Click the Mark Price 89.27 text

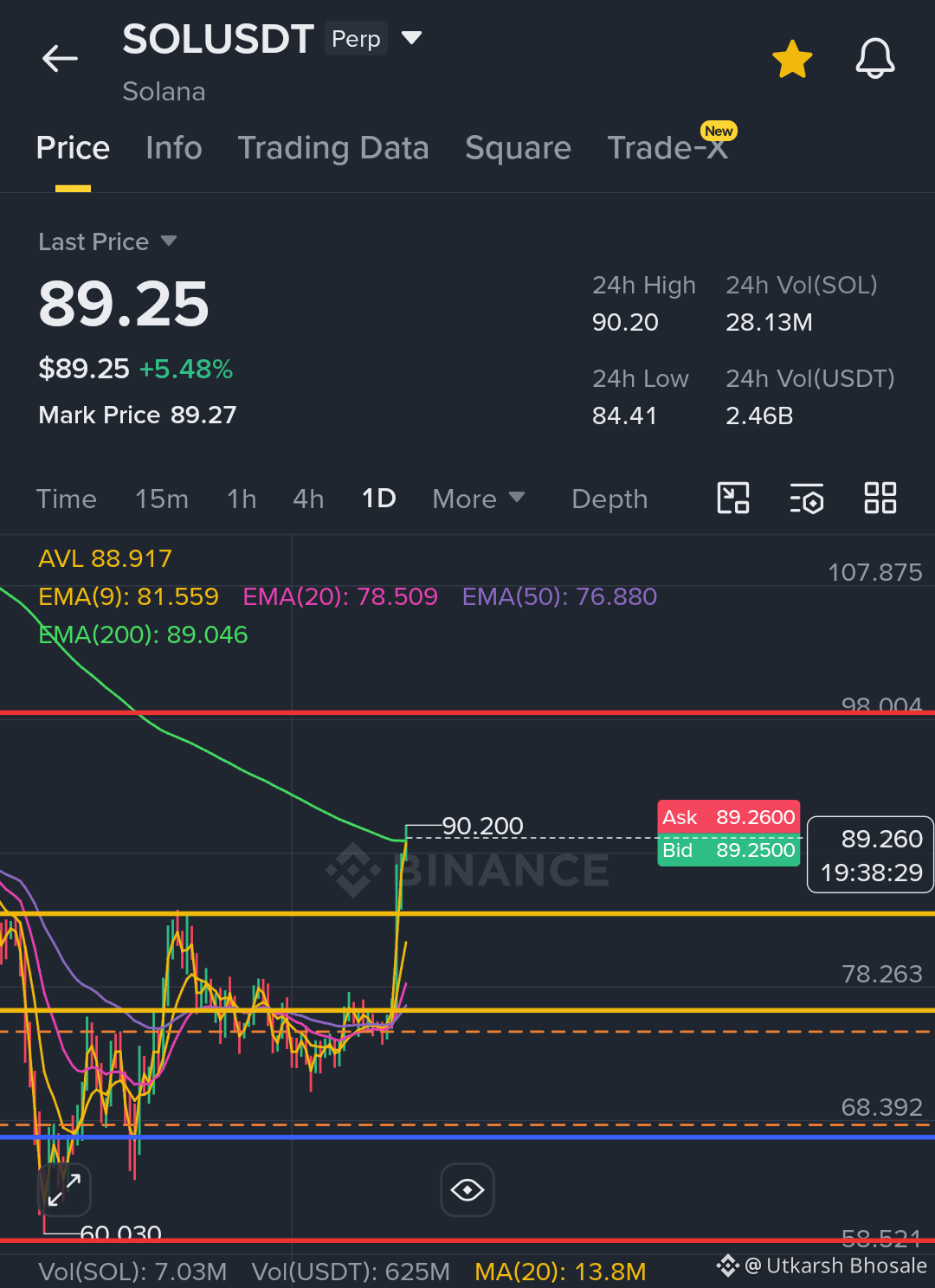point(137,415)
